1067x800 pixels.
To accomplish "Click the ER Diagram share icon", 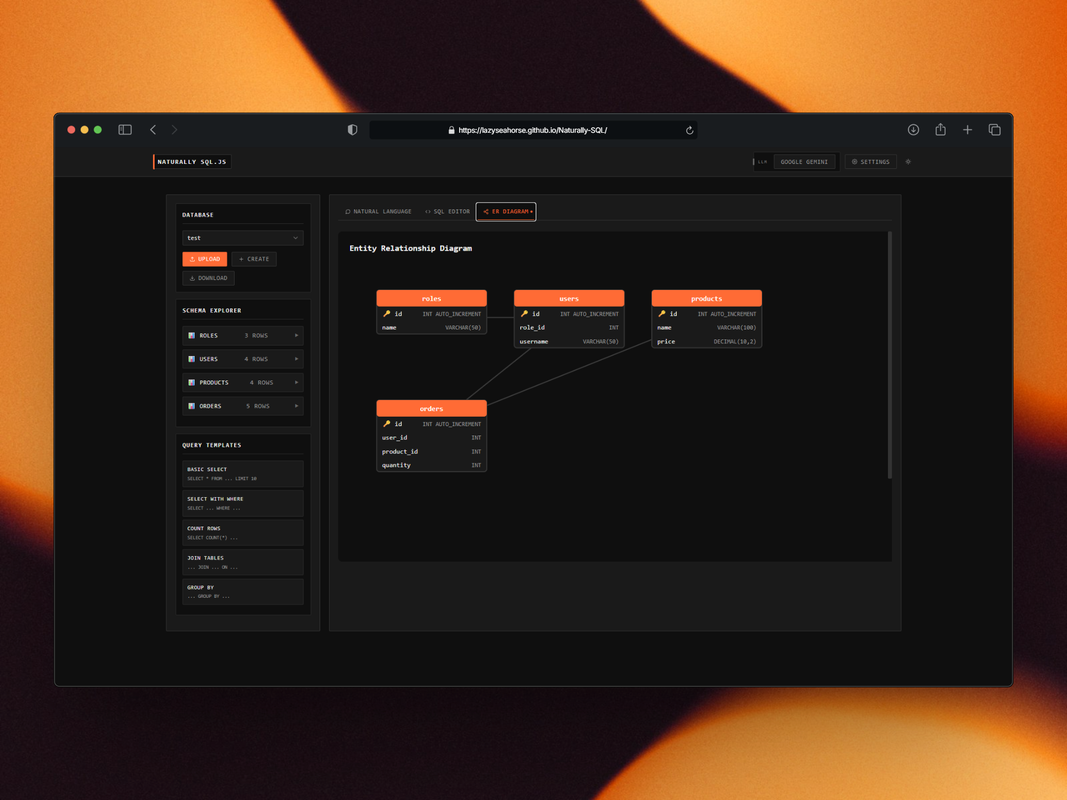I will click(x=485, y=212).
